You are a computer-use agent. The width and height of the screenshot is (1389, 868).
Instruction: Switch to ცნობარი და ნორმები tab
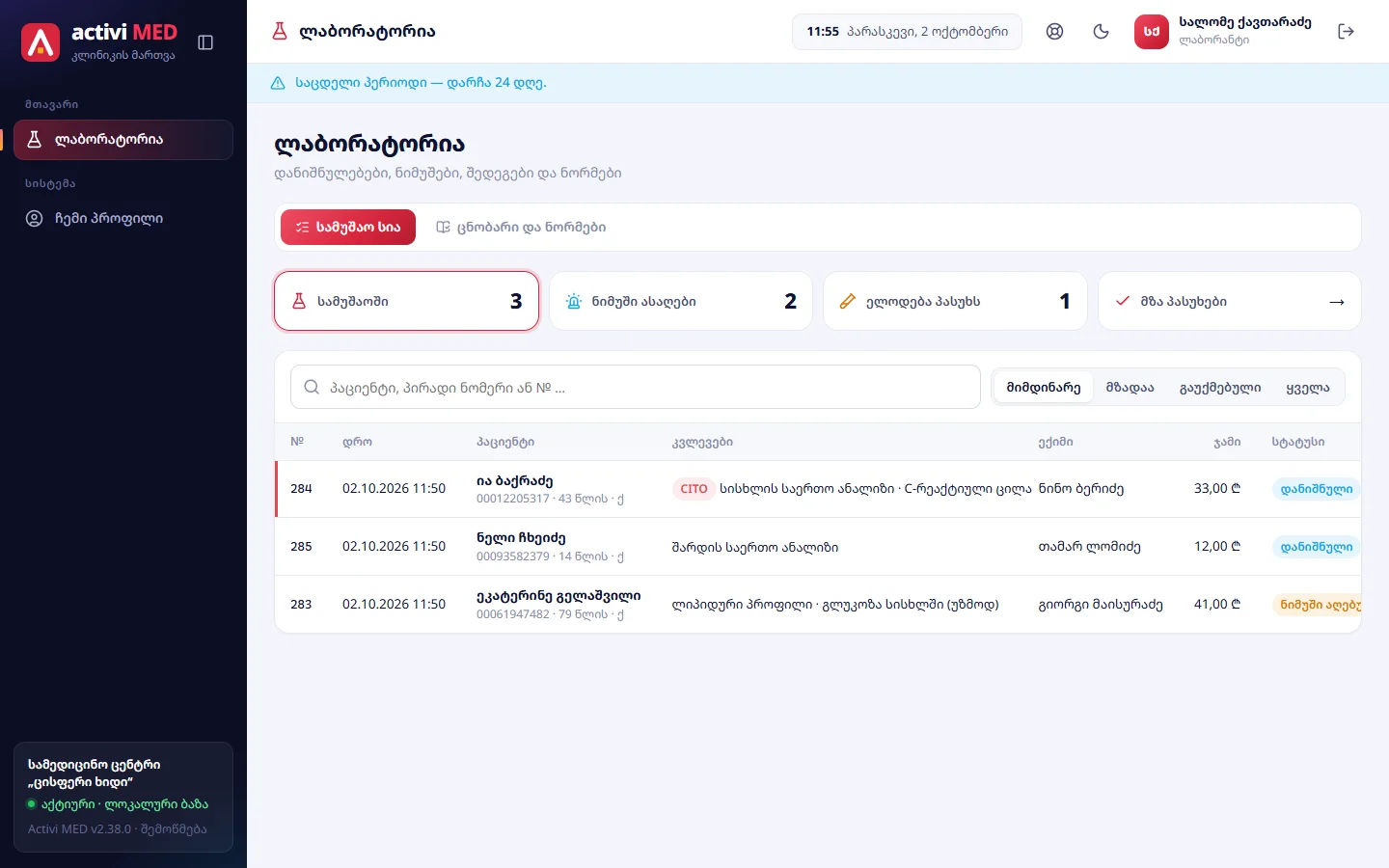tap(521, 228)
